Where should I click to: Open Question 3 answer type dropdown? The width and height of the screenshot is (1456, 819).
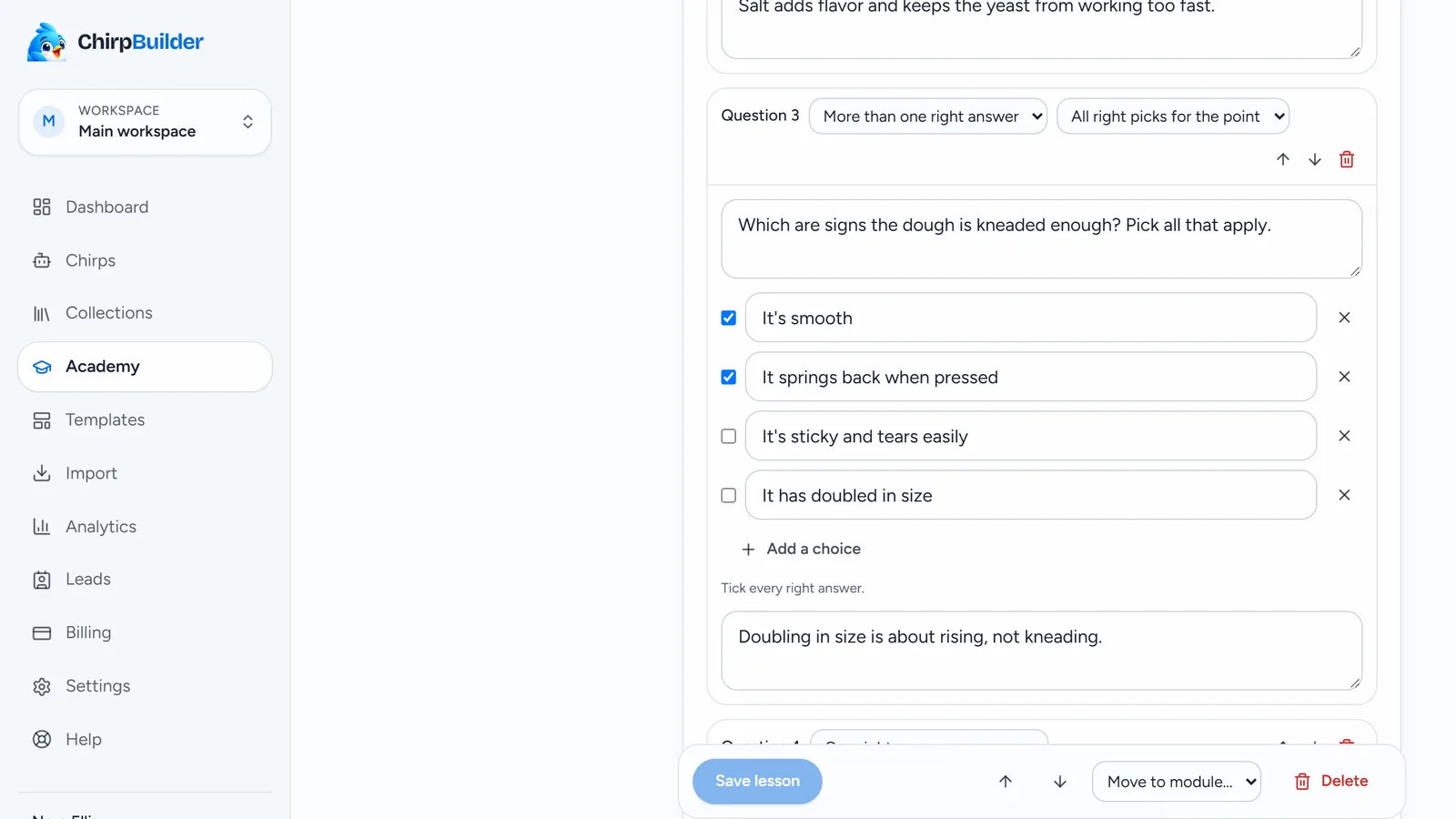(x=927, y=116)
